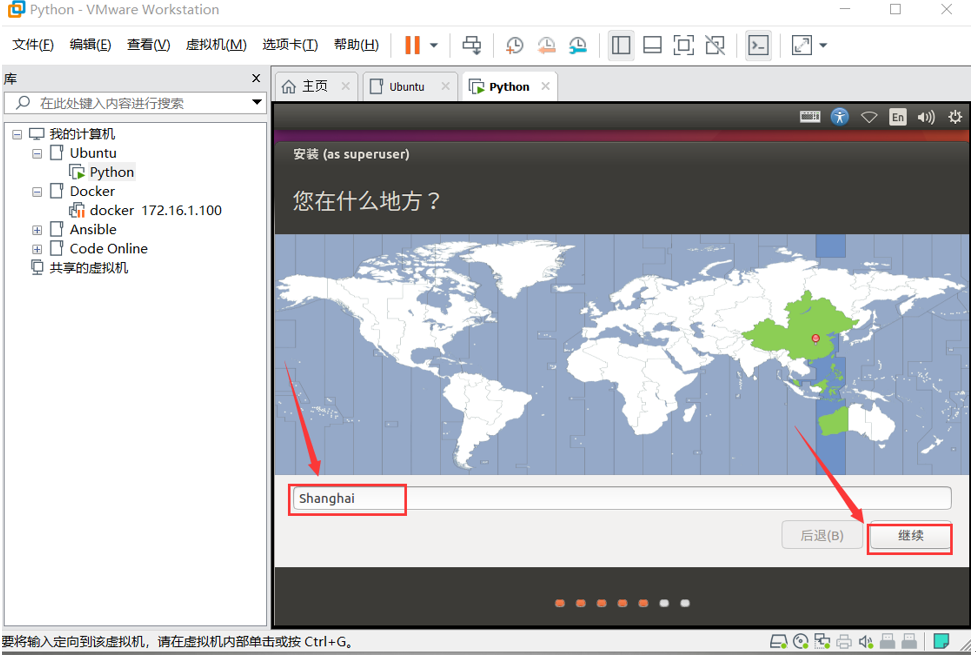The width and height of the screenshot is (976, 657).
Task: Expand the Ansible virtual machine tree node
Action: [36, 229]
